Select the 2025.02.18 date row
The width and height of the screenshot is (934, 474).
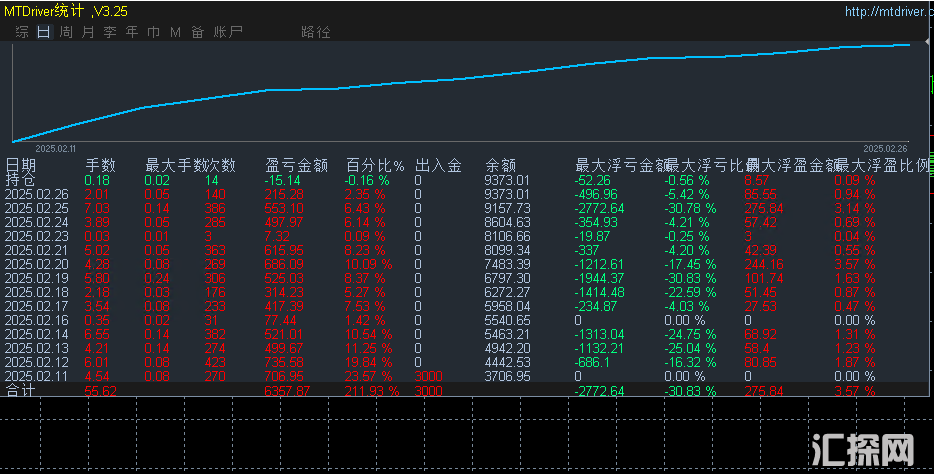pyautogui.click(x=36, y=292)
